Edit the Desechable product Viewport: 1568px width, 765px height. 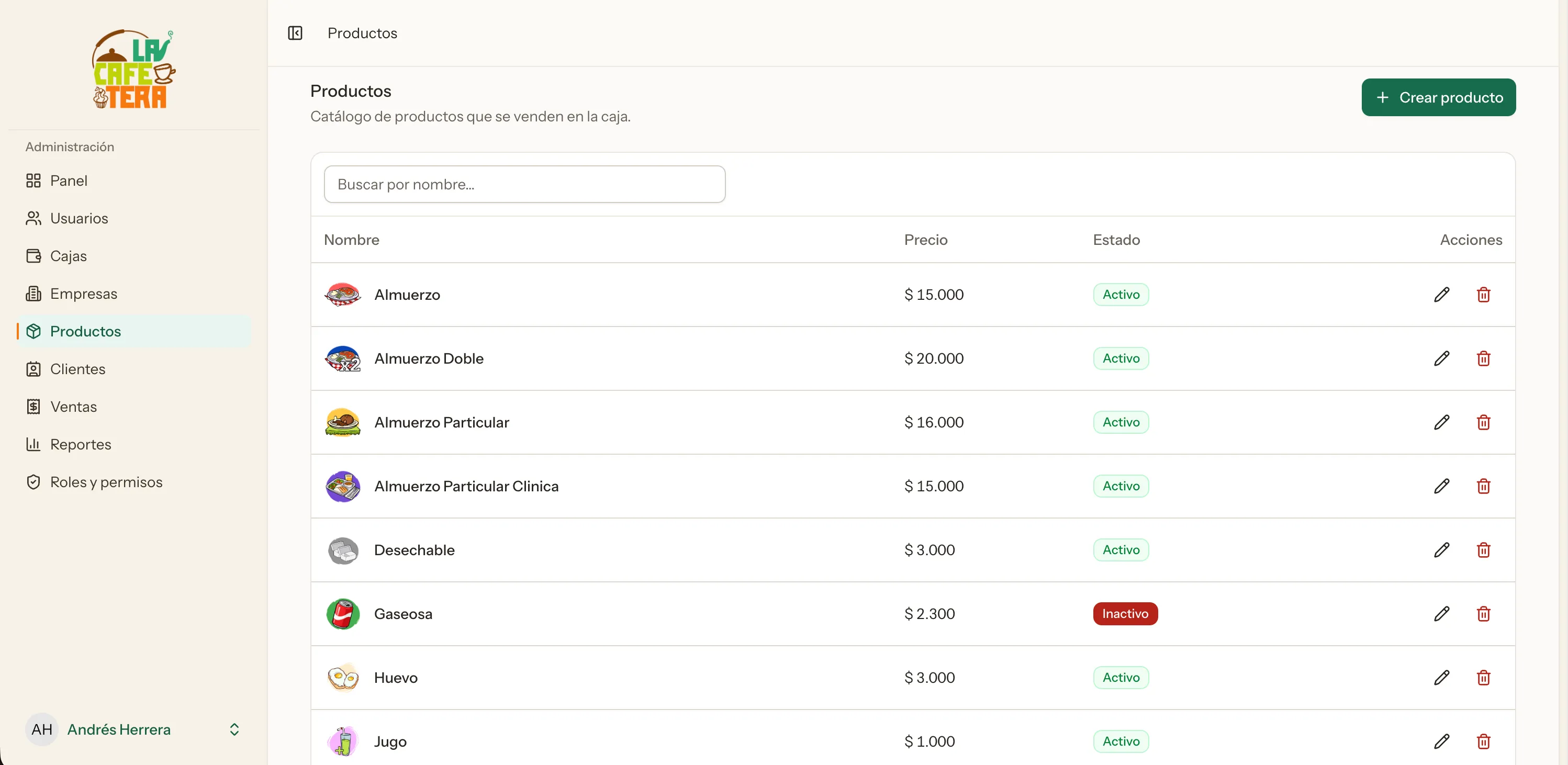[1441, 550]
